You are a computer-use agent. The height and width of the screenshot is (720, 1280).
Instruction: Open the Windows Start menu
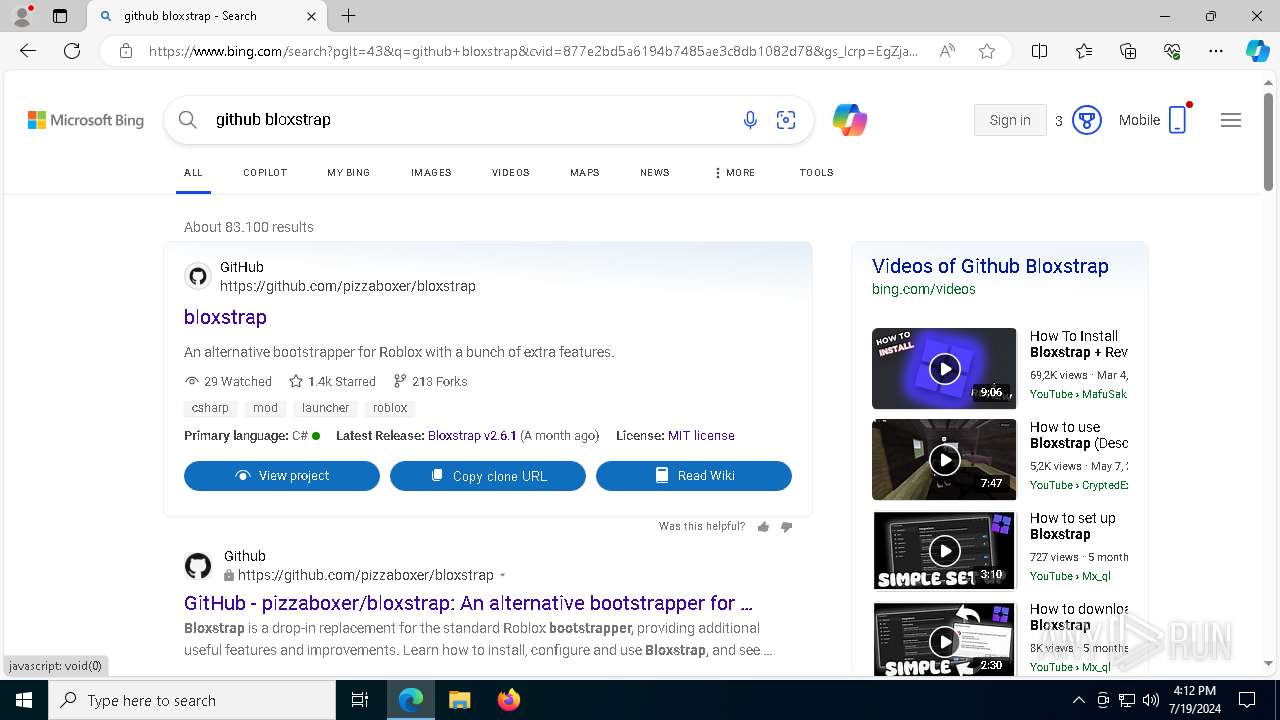coord(24,700)
